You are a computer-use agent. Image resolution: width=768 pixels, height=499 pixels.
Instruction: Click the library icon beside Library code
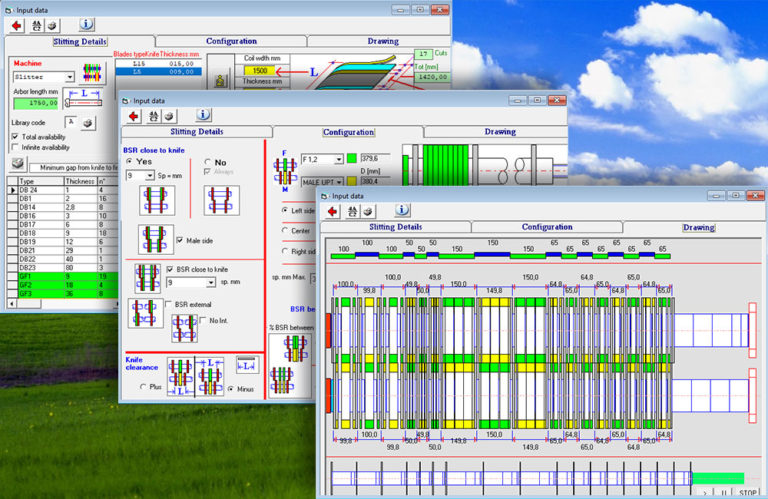point(86,122)
